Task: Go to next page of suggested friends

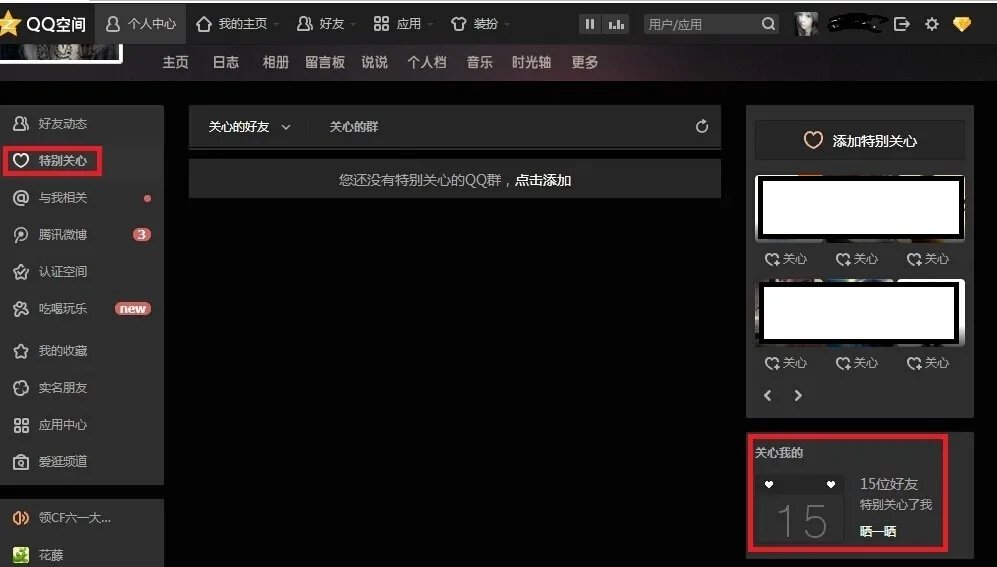Action: pyautogui.click(x=798, y=395)
